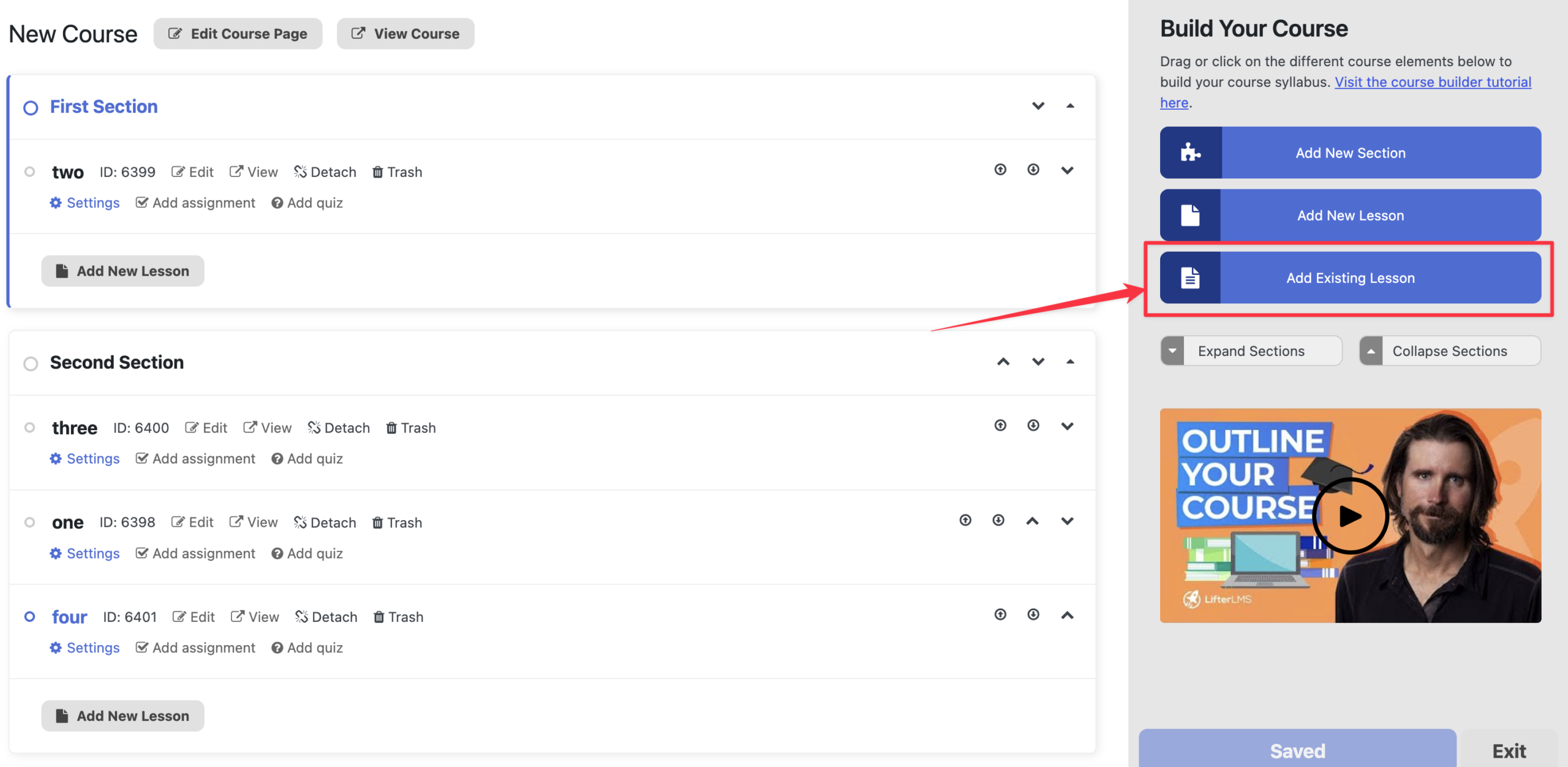Click Add New Section builder button
The width and height of the screenshot is (1568, 767).
[1350, 153]
